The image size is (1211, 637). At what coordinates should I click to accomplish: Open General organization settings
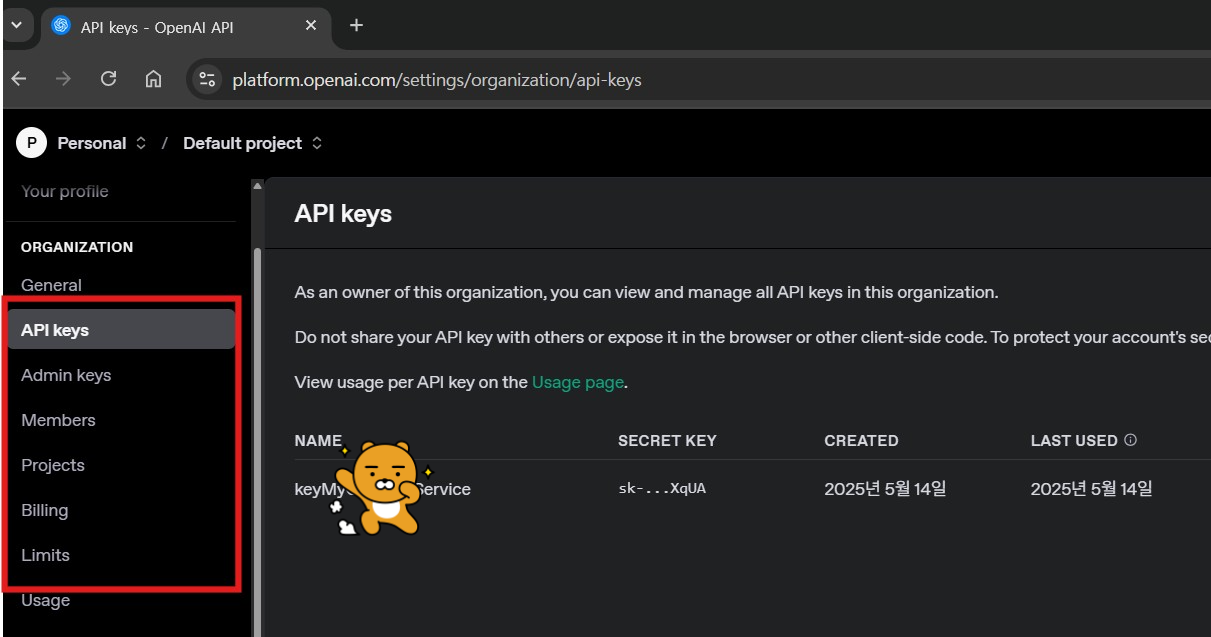pos(51,285)
